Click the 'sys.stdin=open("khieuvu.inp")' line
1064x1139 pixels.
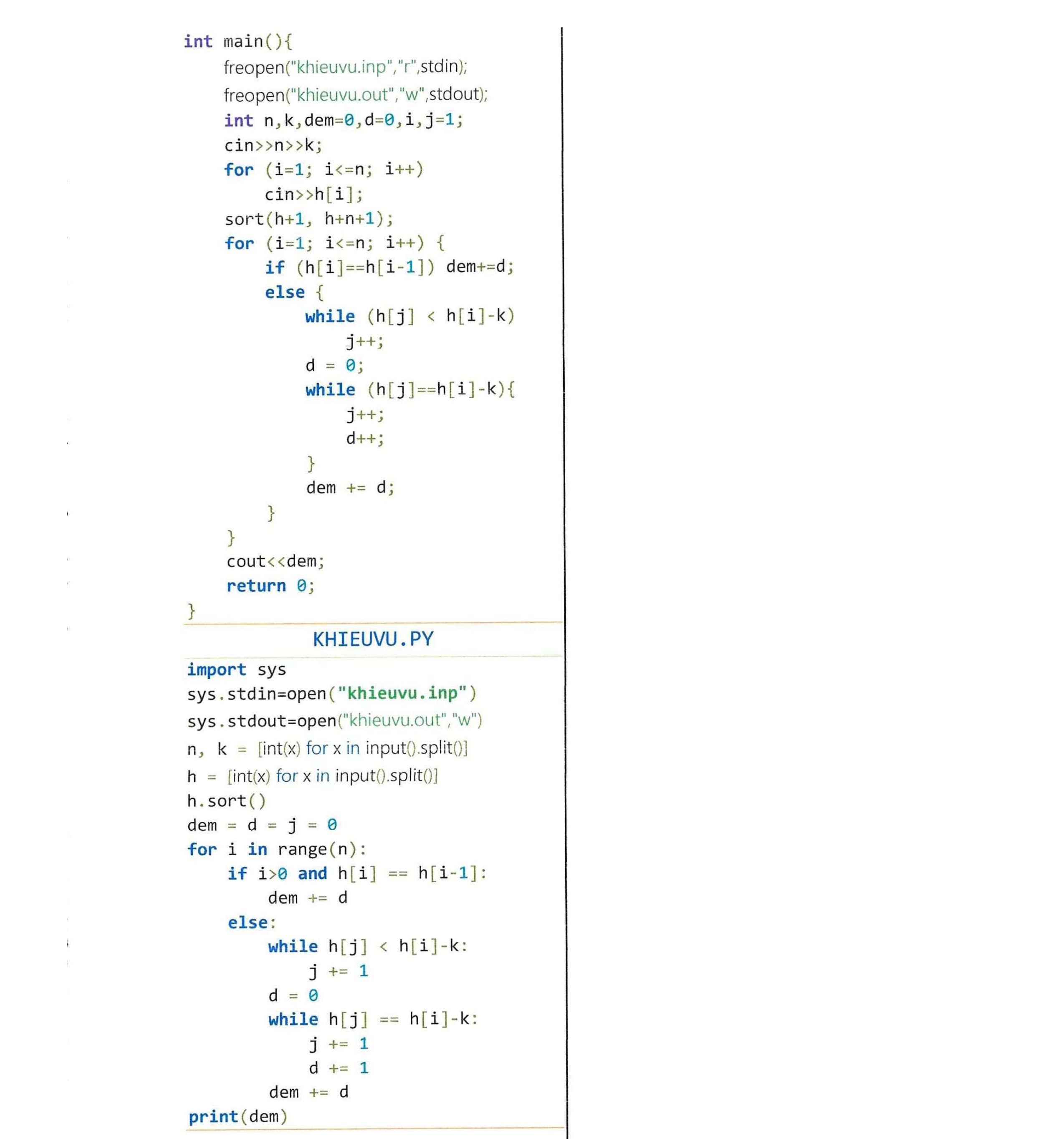click(x=332, y=694)
